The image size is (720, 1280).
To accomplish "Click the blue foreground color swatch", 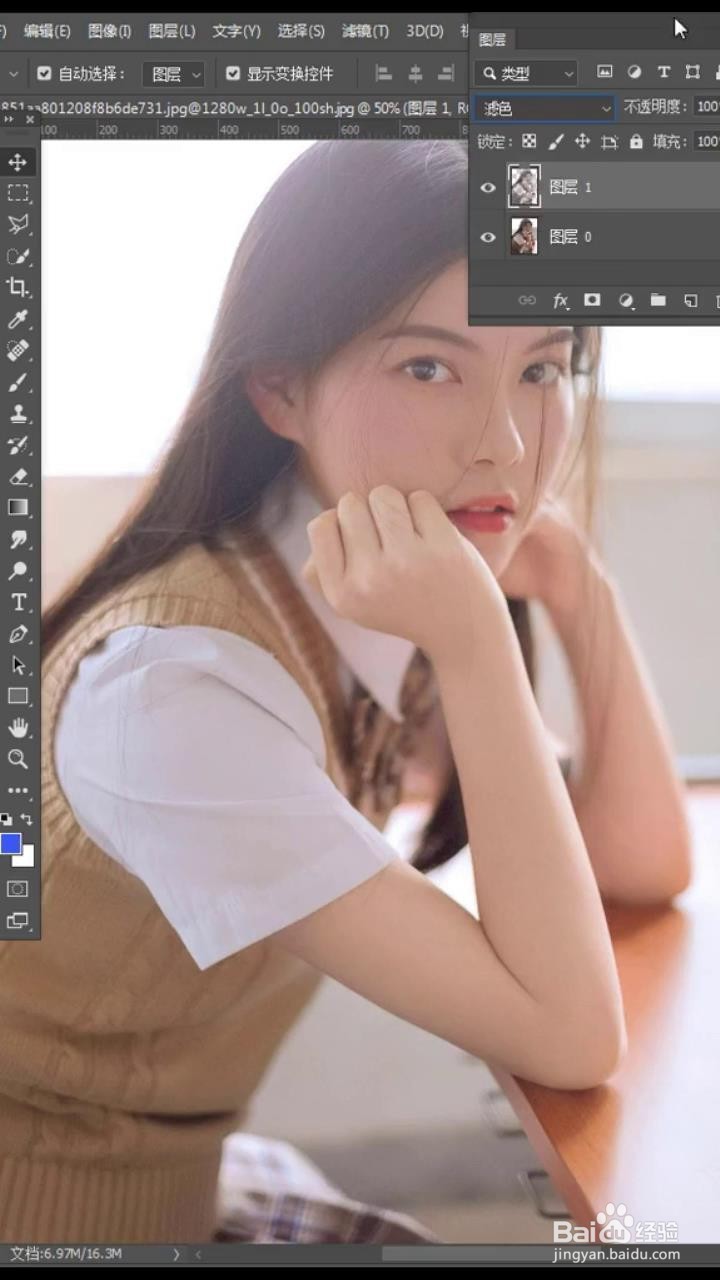I will [10, 844].
